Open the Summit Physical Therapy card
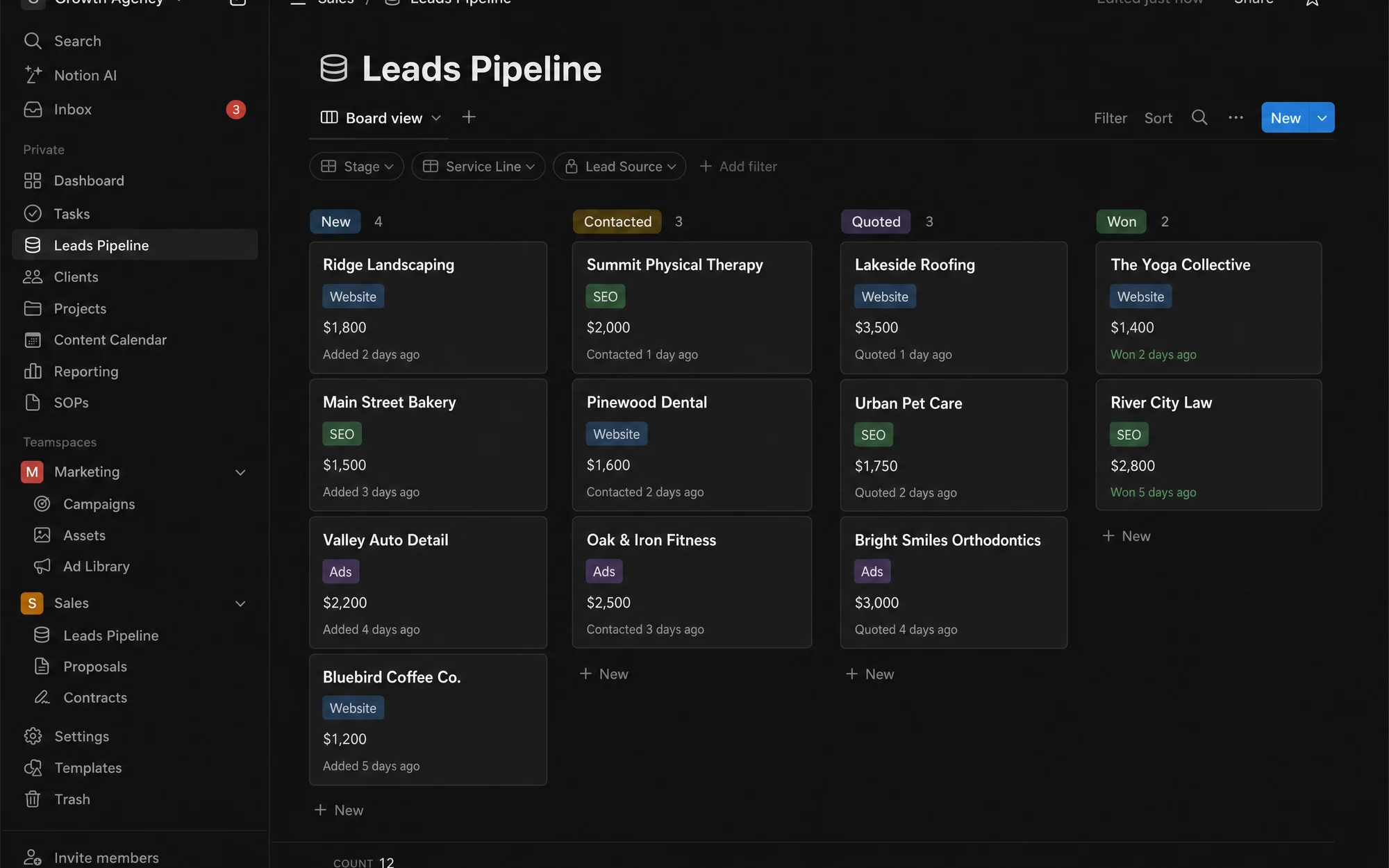Image resolution: width=1389 pixels, height=868 pixels. coord(692,308)
